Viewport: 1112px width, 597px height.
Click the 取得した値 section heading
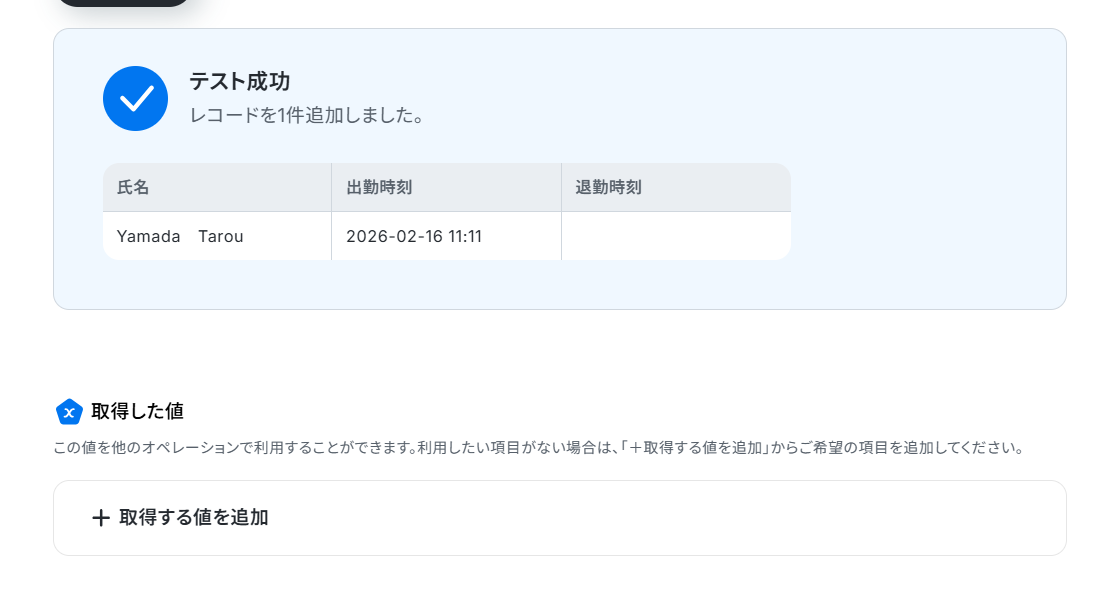click(138, 411)
